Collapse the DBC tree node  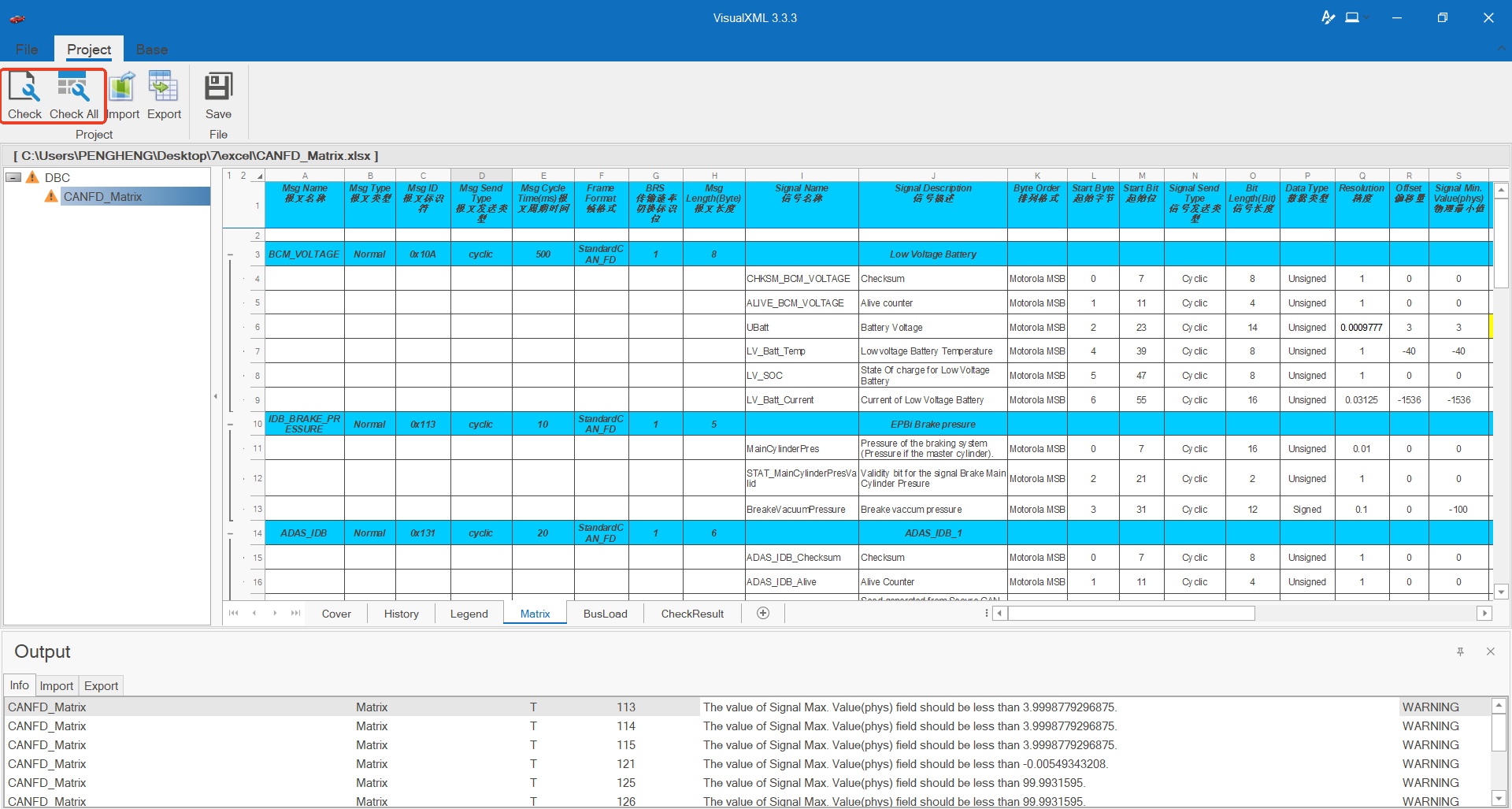(x=13, y=177)
